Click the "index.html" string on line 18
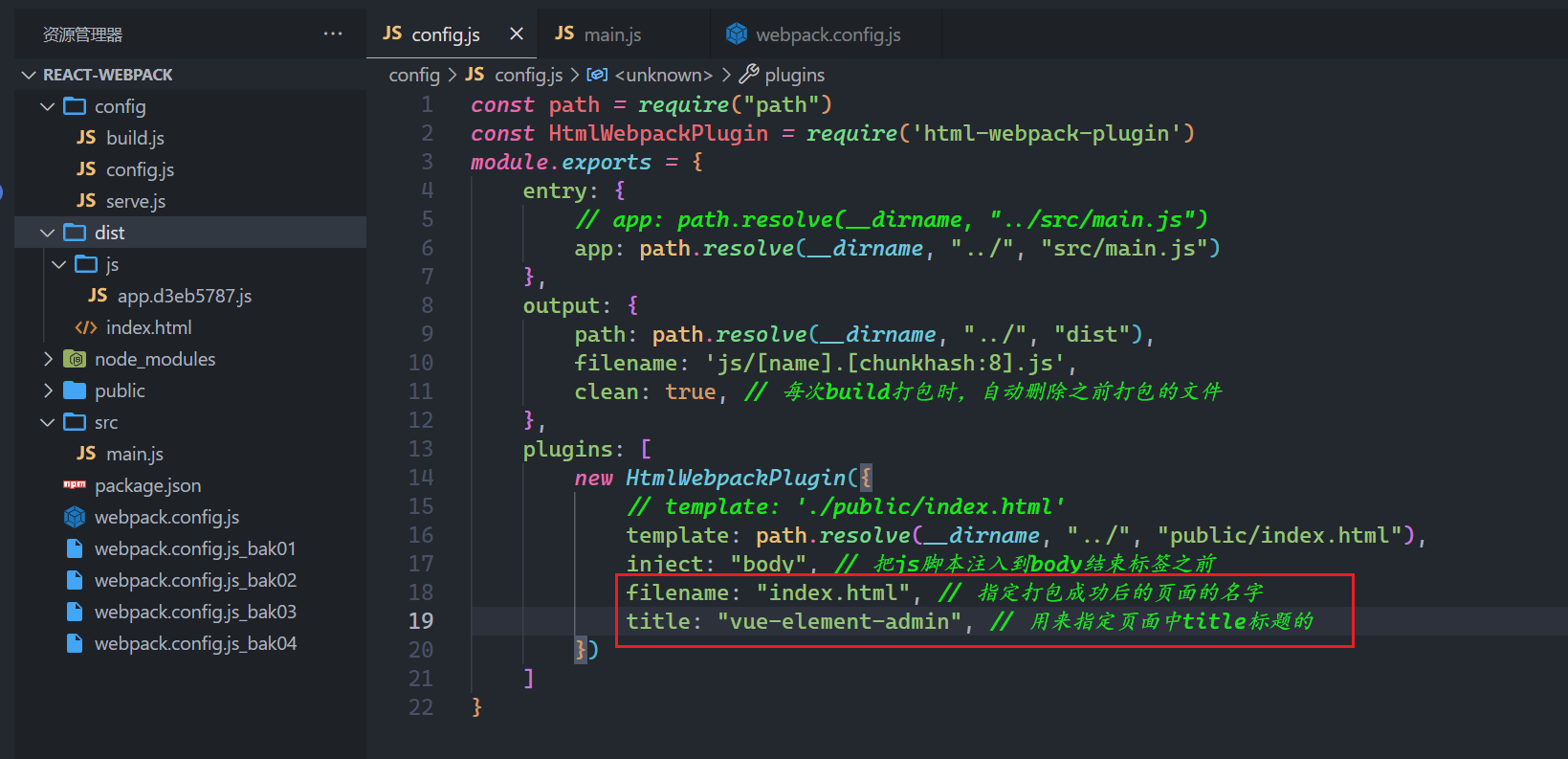The image size is (1568, 759). click(833, 592)
